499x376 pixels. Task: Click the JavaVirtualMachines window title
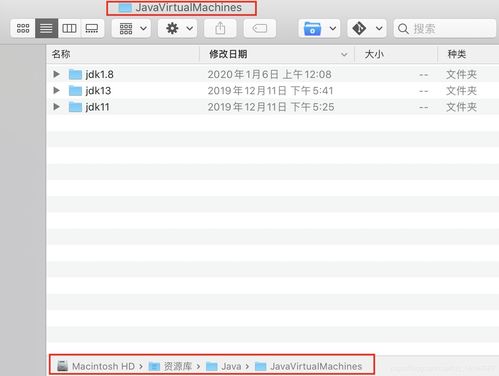pyautogui.click(x=189, y=8)
